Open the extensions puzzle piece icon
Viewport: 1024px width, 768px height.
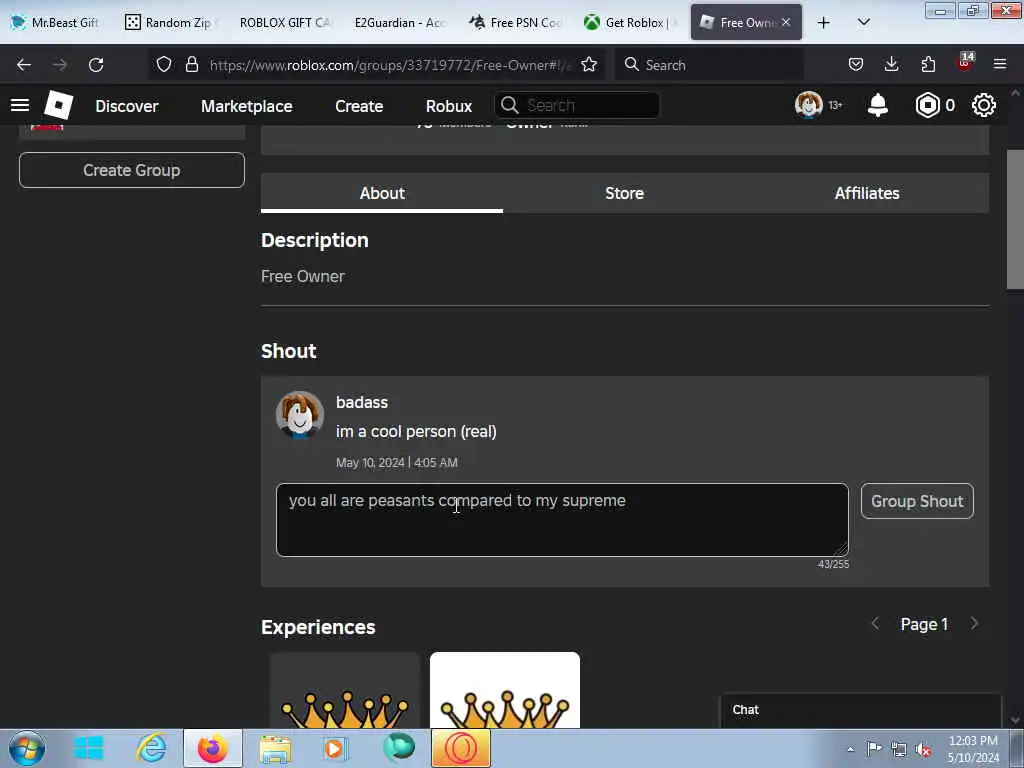click(928, 64)
